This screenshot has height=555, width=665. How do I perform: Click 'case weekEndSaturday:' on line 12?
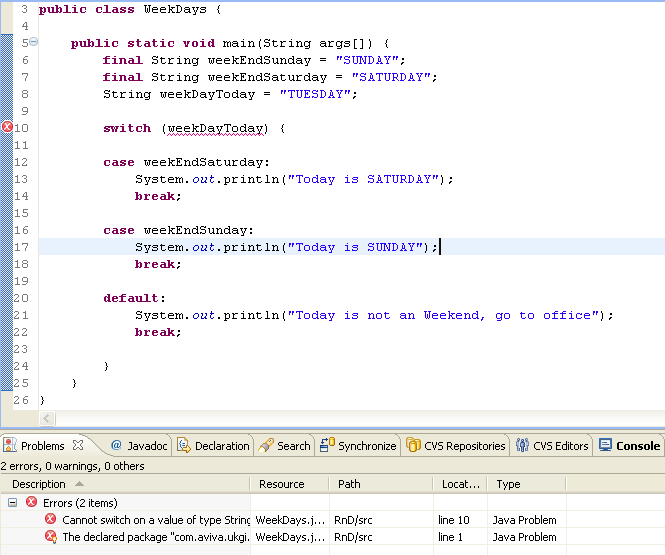186,162
